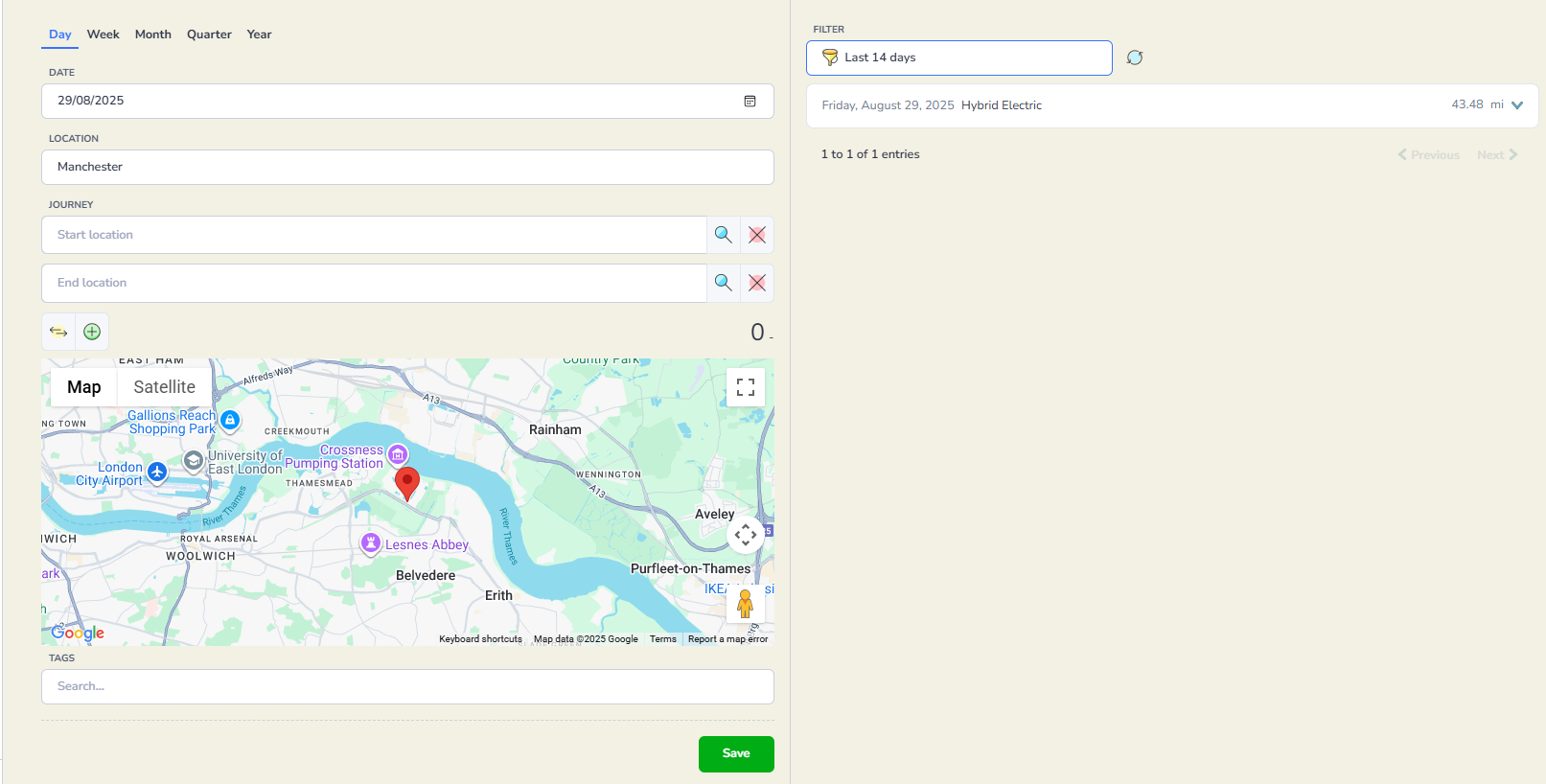Switch to the Year tab

click(x=259, y=35)
